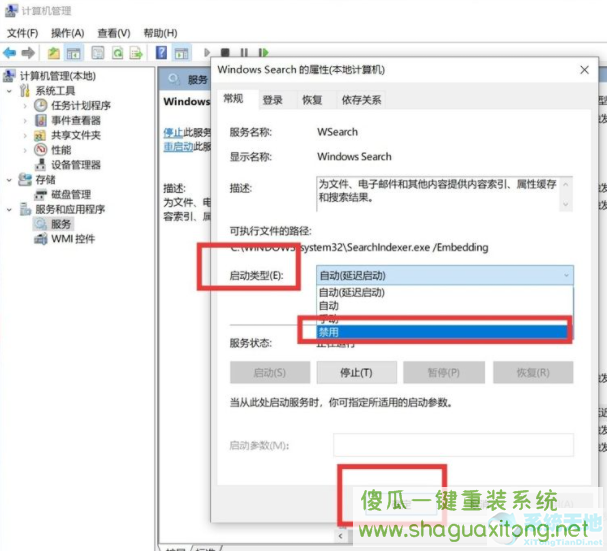The image size is (607, 551).
Task: Click the Up one level folder icon
Action: pos(53,52)
